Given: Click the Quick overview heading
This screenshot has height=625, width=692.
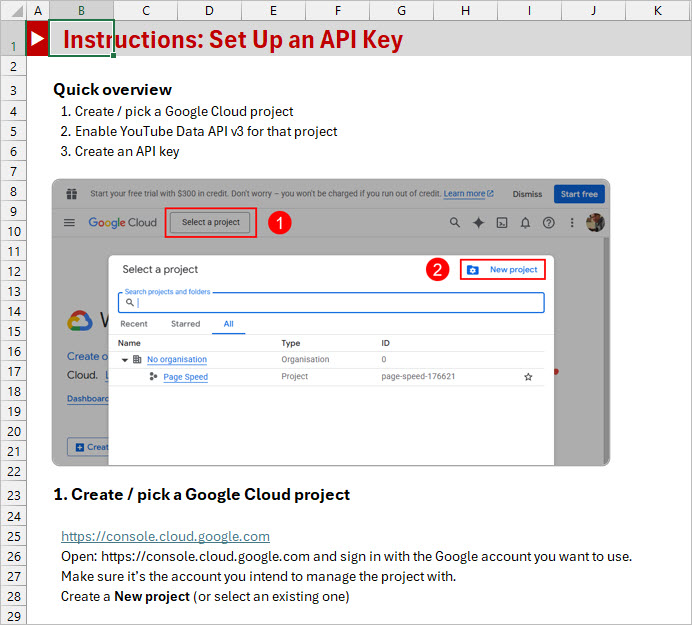Looking at the screenshot, I should 113,90.
